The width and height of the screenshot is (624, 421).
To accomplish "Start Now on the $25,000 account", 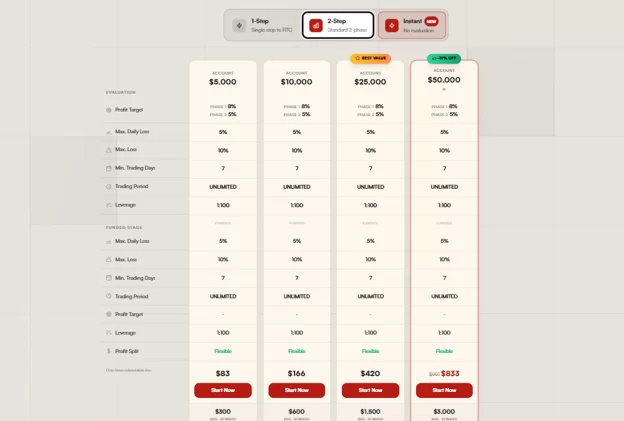I will [x=370, y=390].
